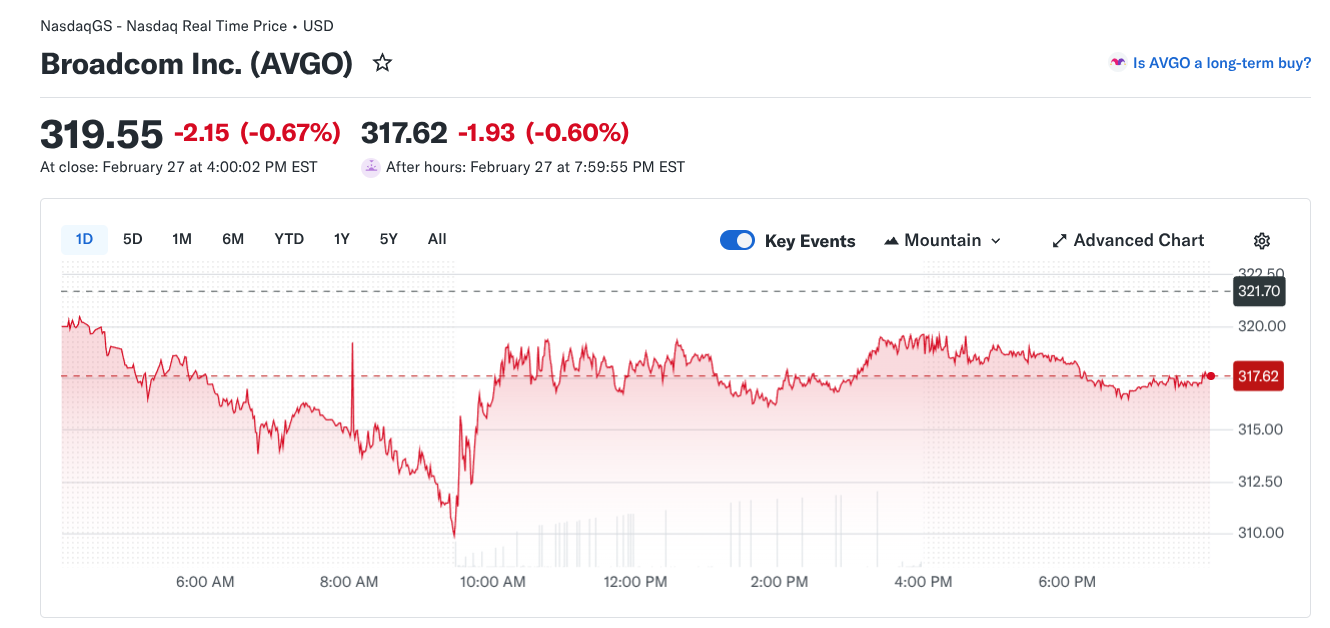
Task: Click the Mountain chart type icon
Action: point(892,241)
